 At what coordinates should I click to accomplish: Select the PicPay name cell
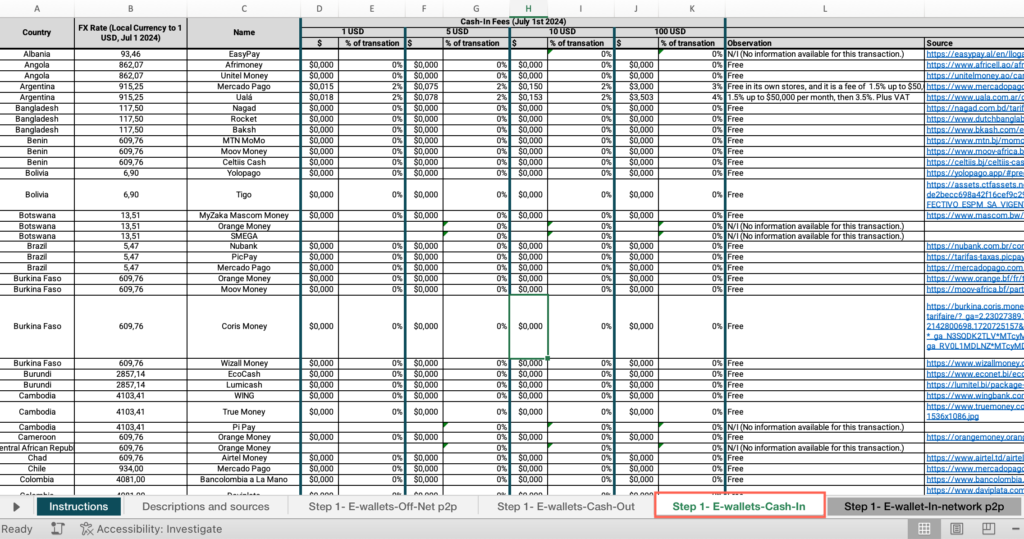coord(244,257)
